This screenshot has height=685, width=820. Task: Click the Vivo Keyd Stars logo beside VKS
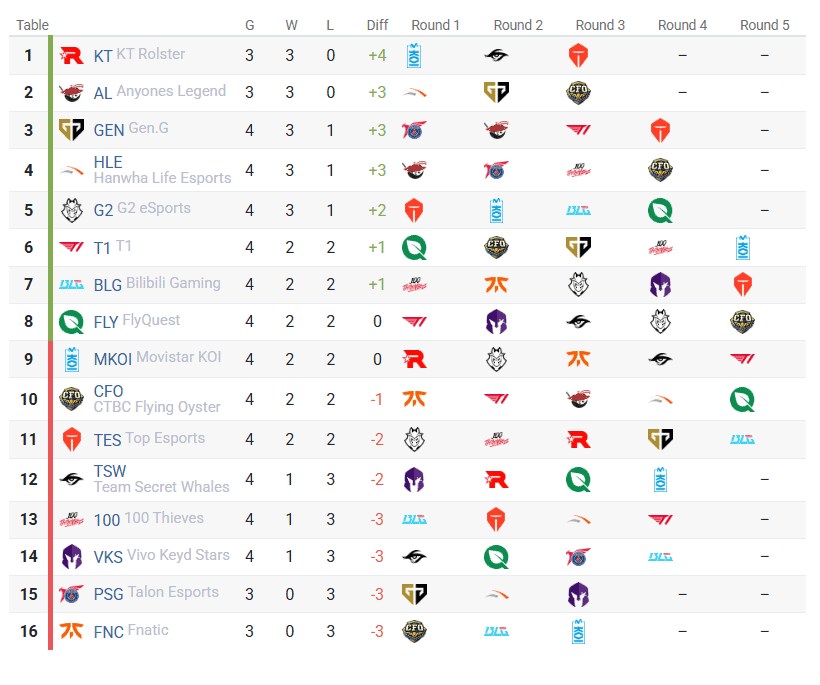pyautogui.click(x=72, y=557)
